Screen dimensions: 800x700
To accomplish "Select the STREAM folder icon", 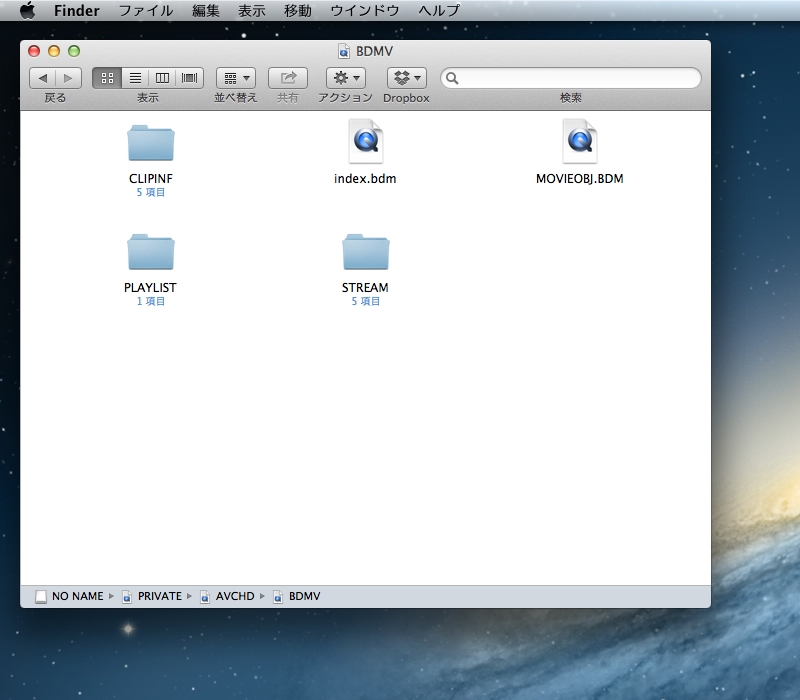I will coord(365,252).
